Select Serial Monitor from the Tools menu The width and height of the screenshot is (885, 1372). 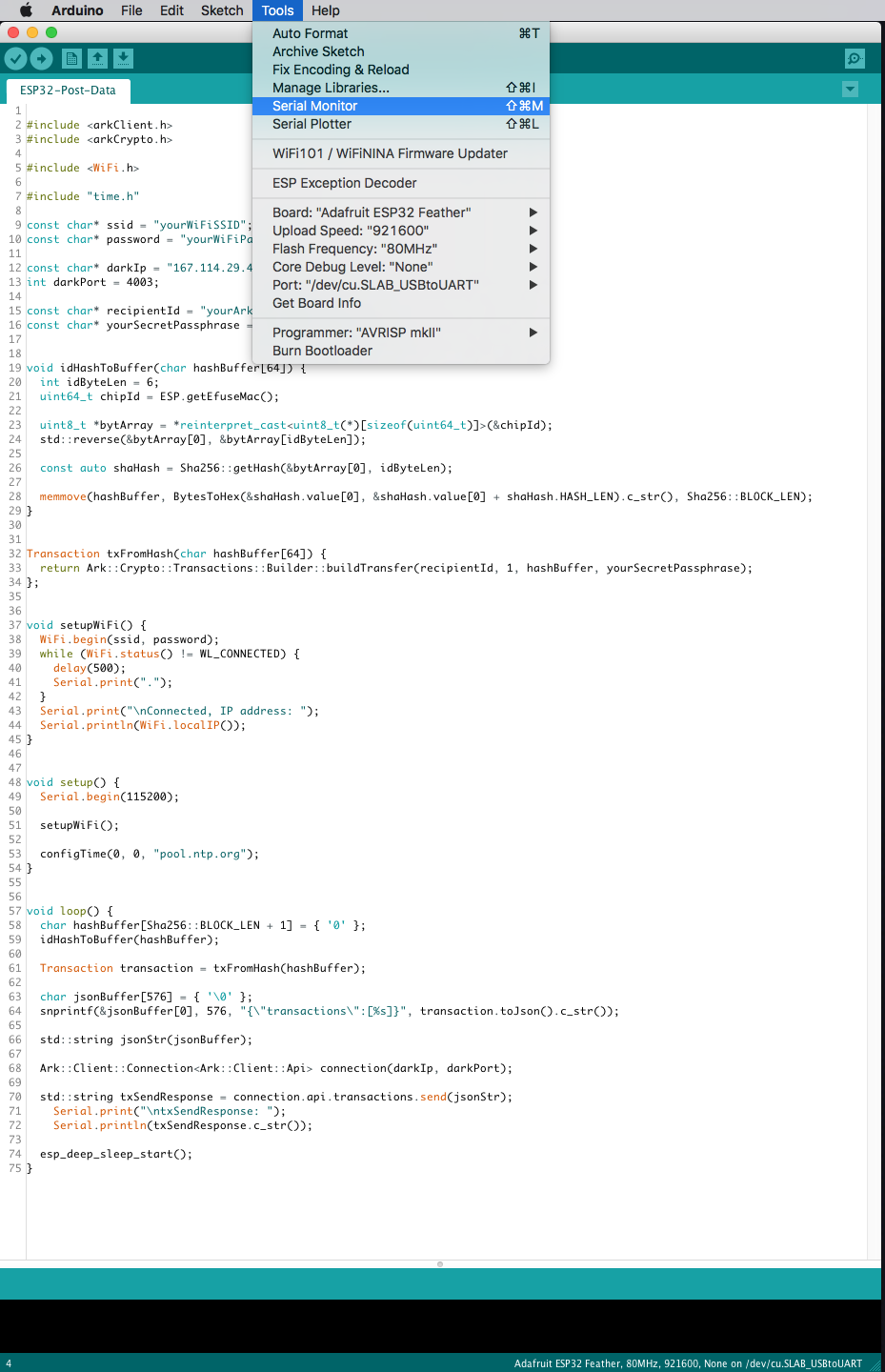click(x=315, y=106)
